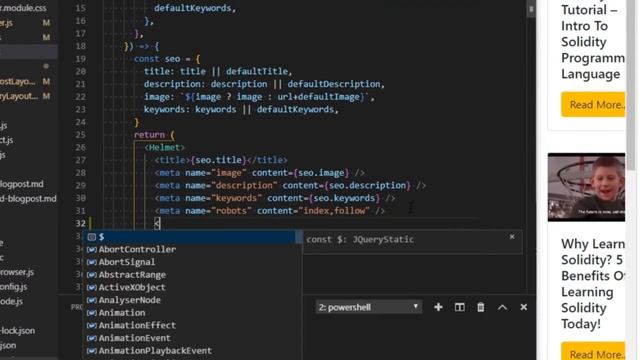The image size is (640, 360).
Task: Click the 'const $: JQueryStatic' detail text
Action: pyautogui.click(x=360, y=240)
